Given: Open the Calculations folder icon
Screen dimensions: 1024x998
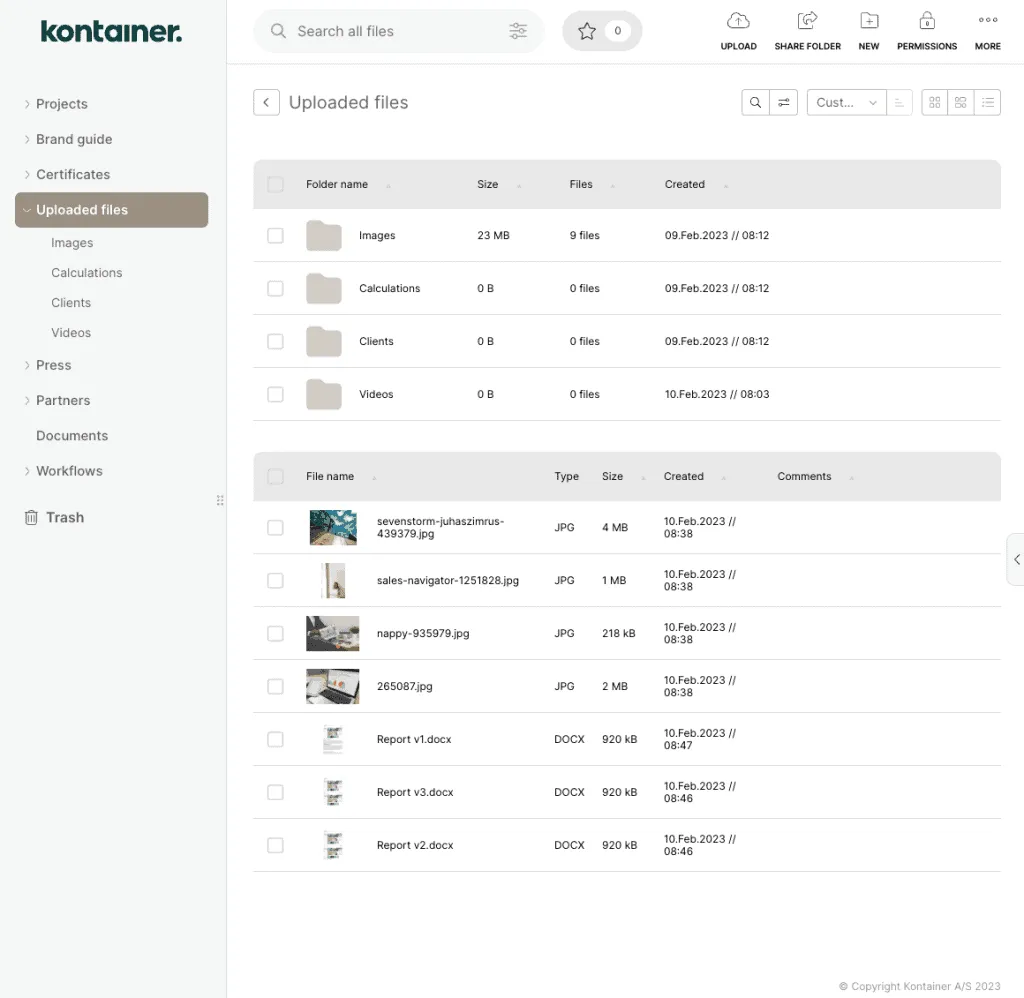Looking at the screenshot, I should point(324,289).
